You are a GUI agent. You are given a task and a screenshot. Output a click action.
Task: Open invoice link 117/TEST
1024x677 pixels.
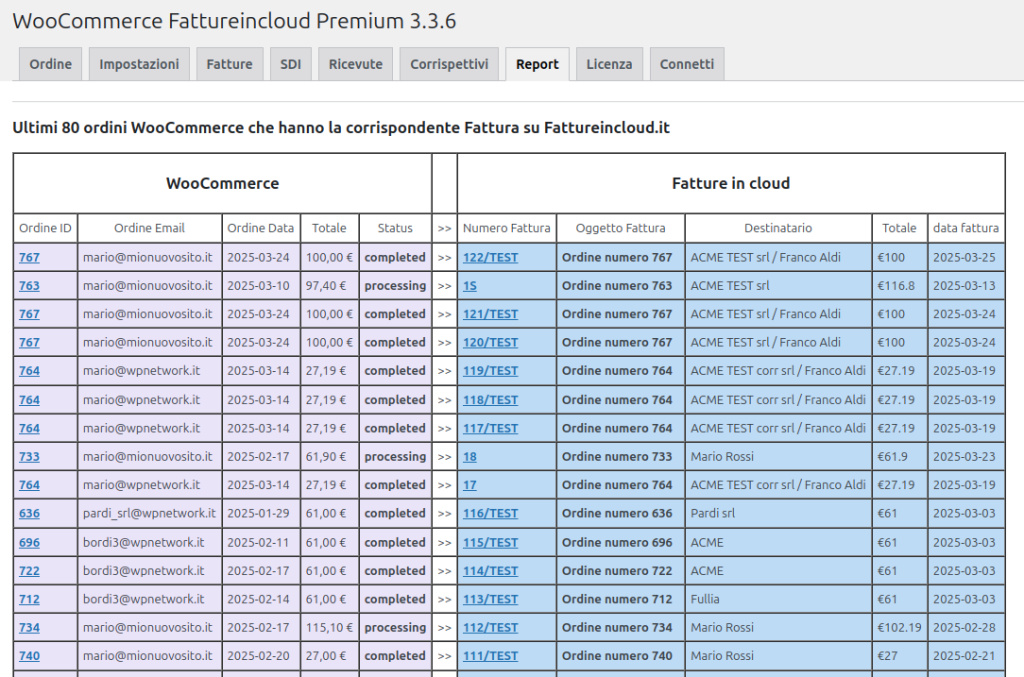click(x=490, y=428)
